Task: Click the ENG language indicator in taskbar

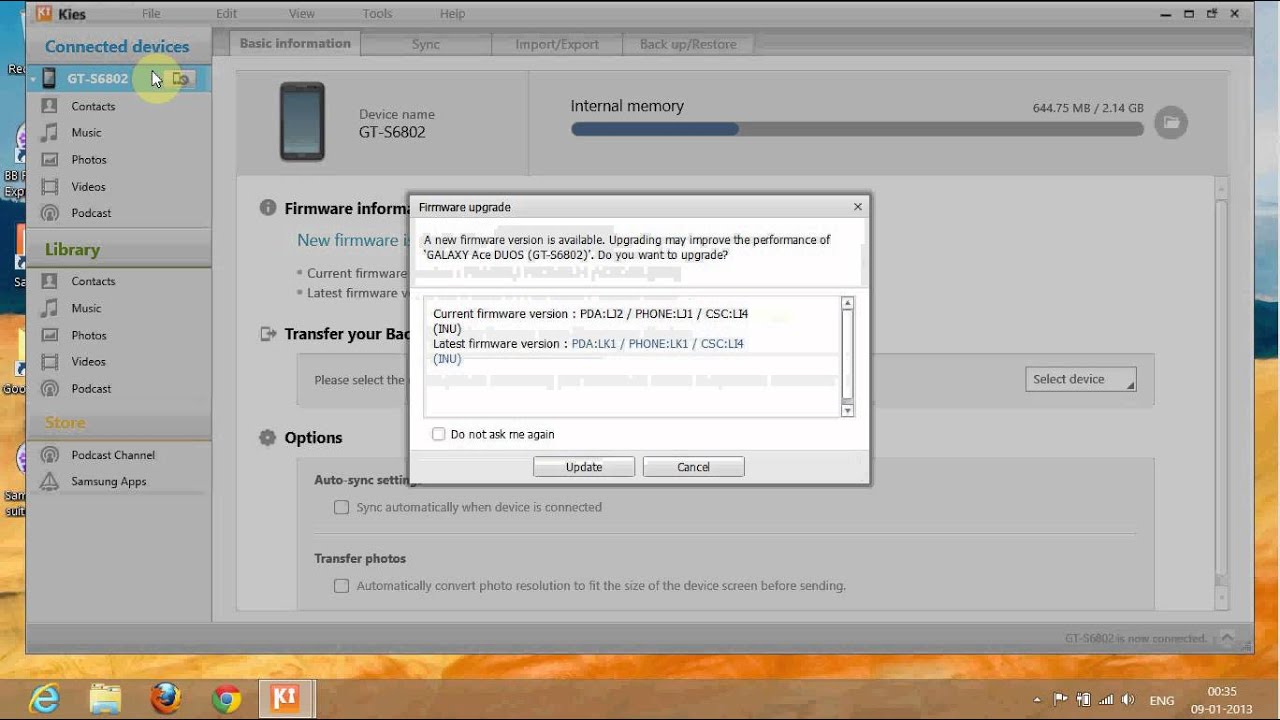Action: [x=1162, y=701]
